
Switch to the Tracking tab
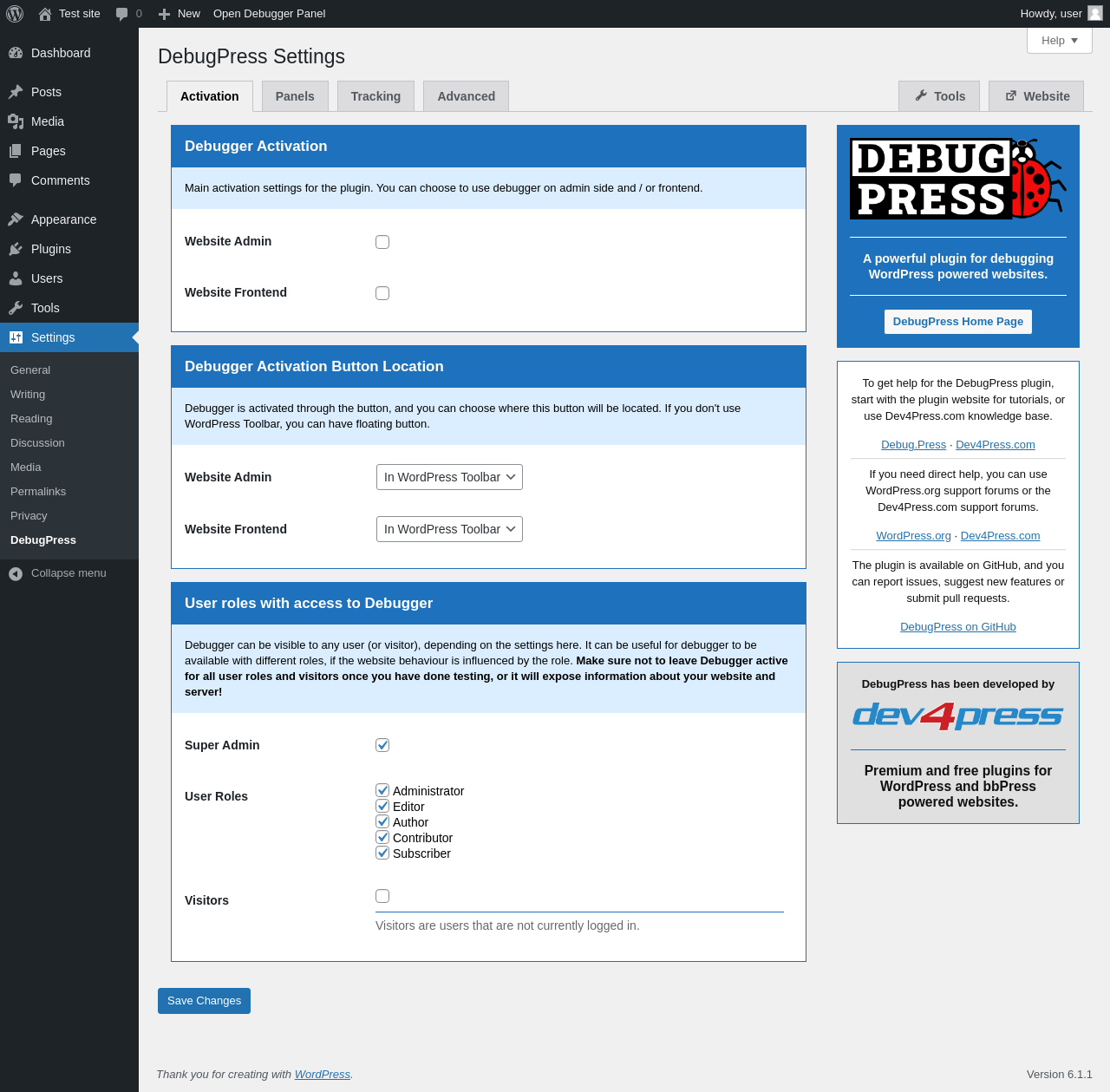pyautogui.click(x=375, y=96)
